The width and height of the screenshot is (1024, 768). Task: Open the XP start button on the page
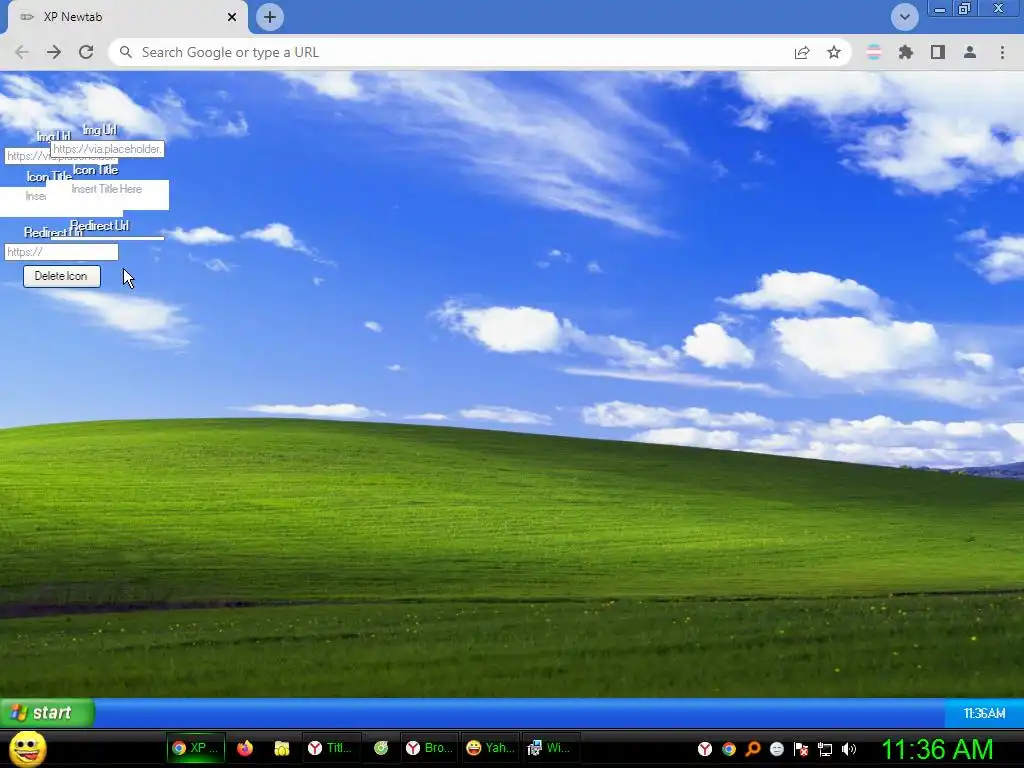47,712
